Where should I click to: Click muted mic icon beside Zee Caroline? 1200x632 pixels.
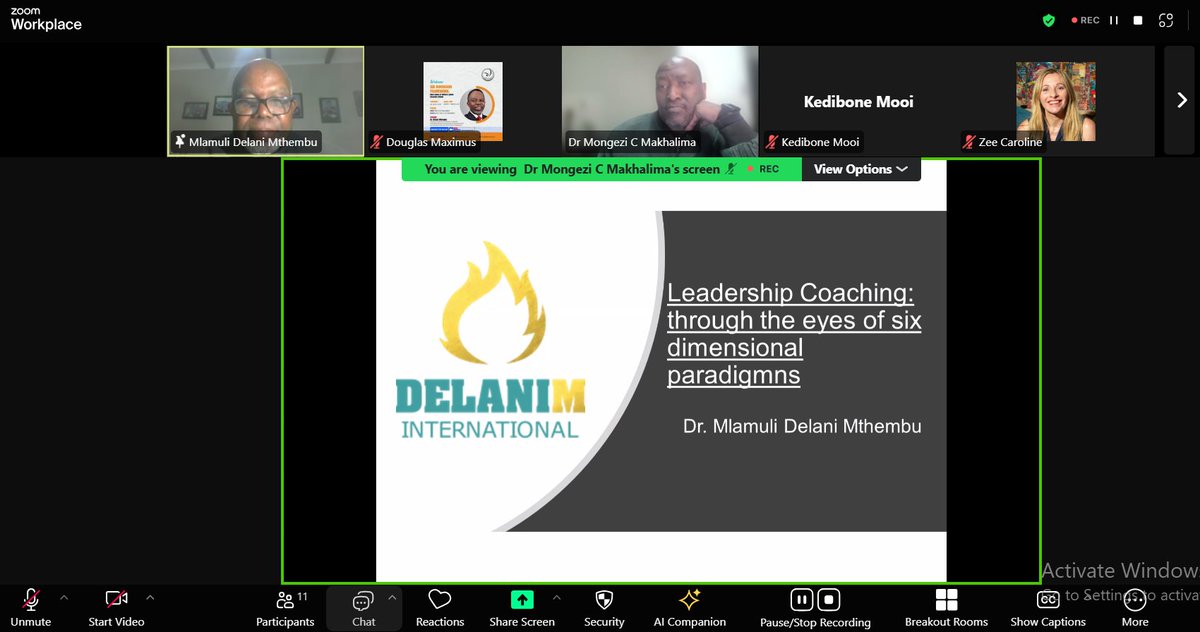969,142
